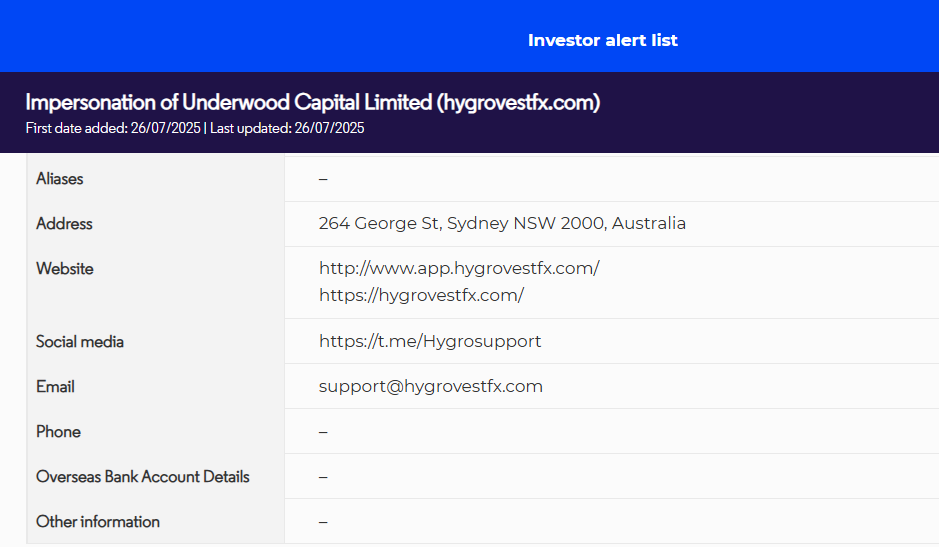
Task: Select the Overseas Bank Account Details label
Action: (x=143, y=476)
